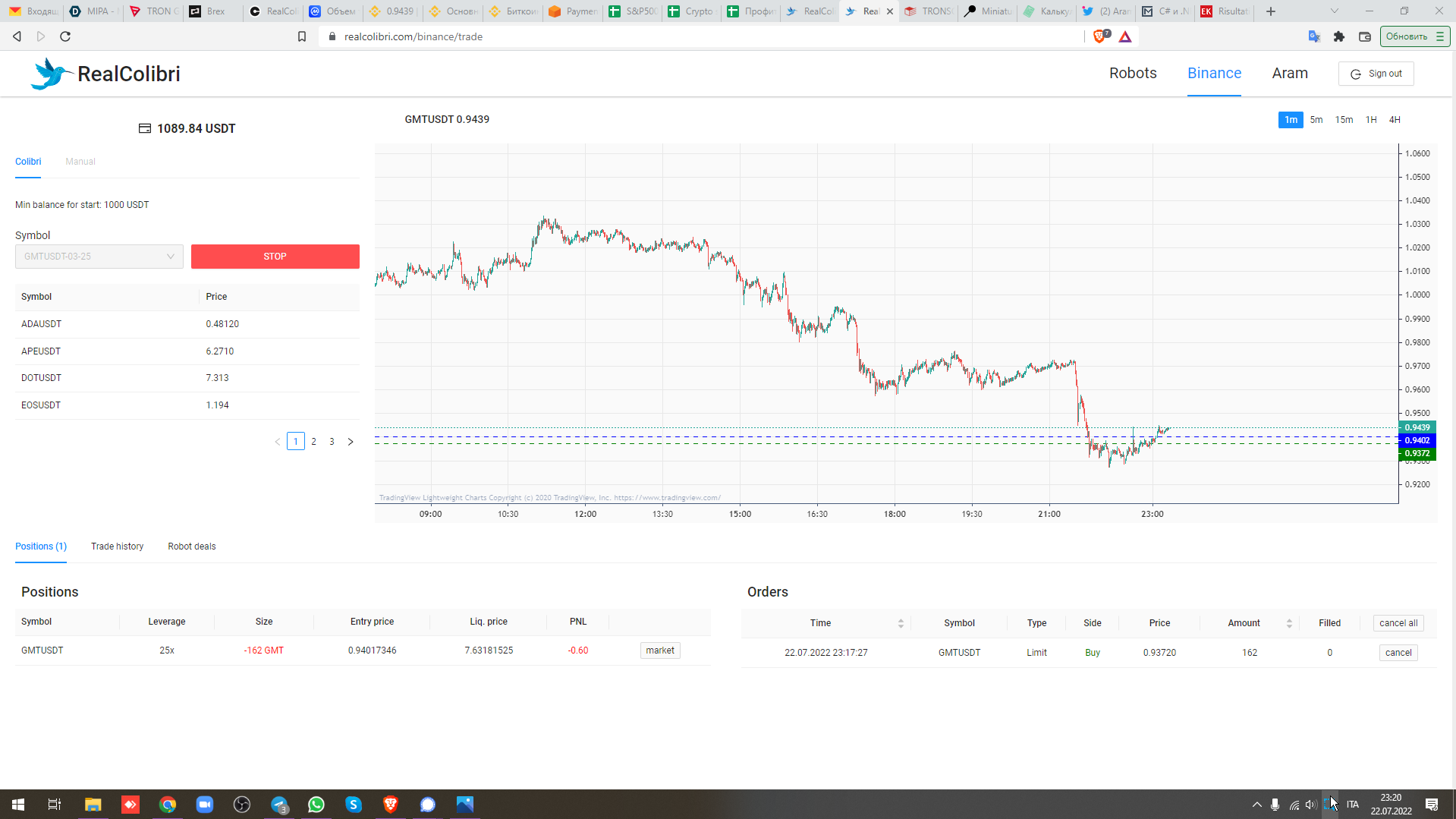Stop the Colibri robot with STOP
The height and width of the screenshot is (819, 1456).
275,257
